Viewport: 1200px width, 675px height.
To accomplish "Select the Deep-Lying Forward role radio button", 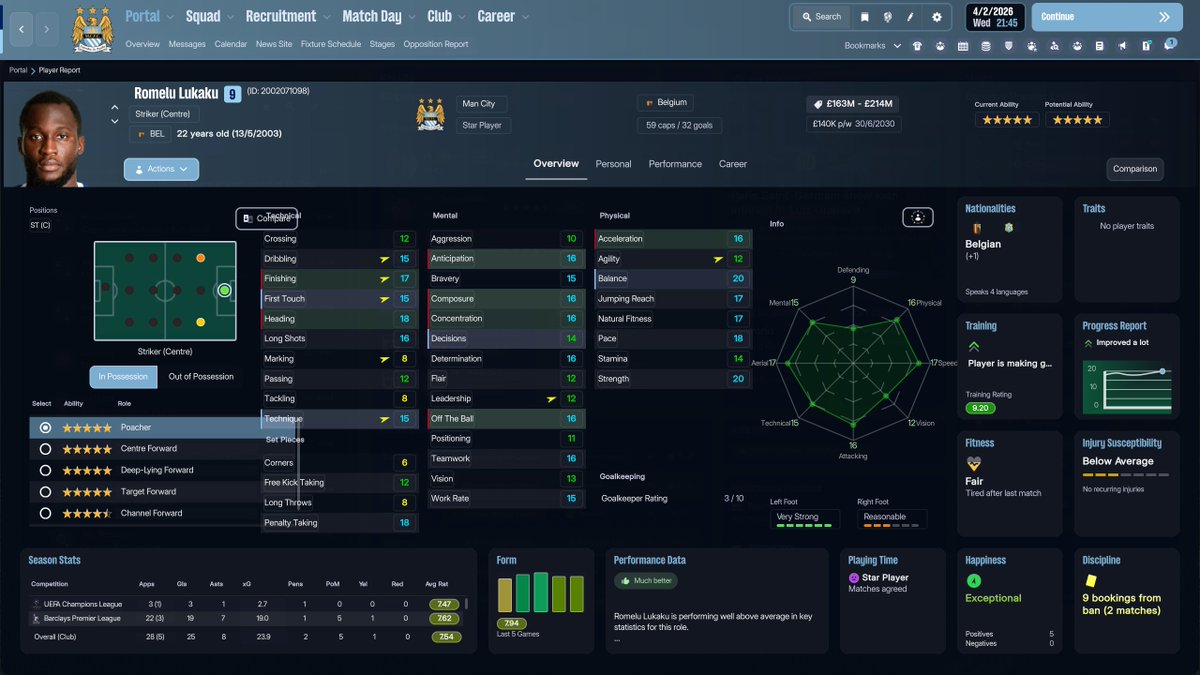I will tap(45, 470).
